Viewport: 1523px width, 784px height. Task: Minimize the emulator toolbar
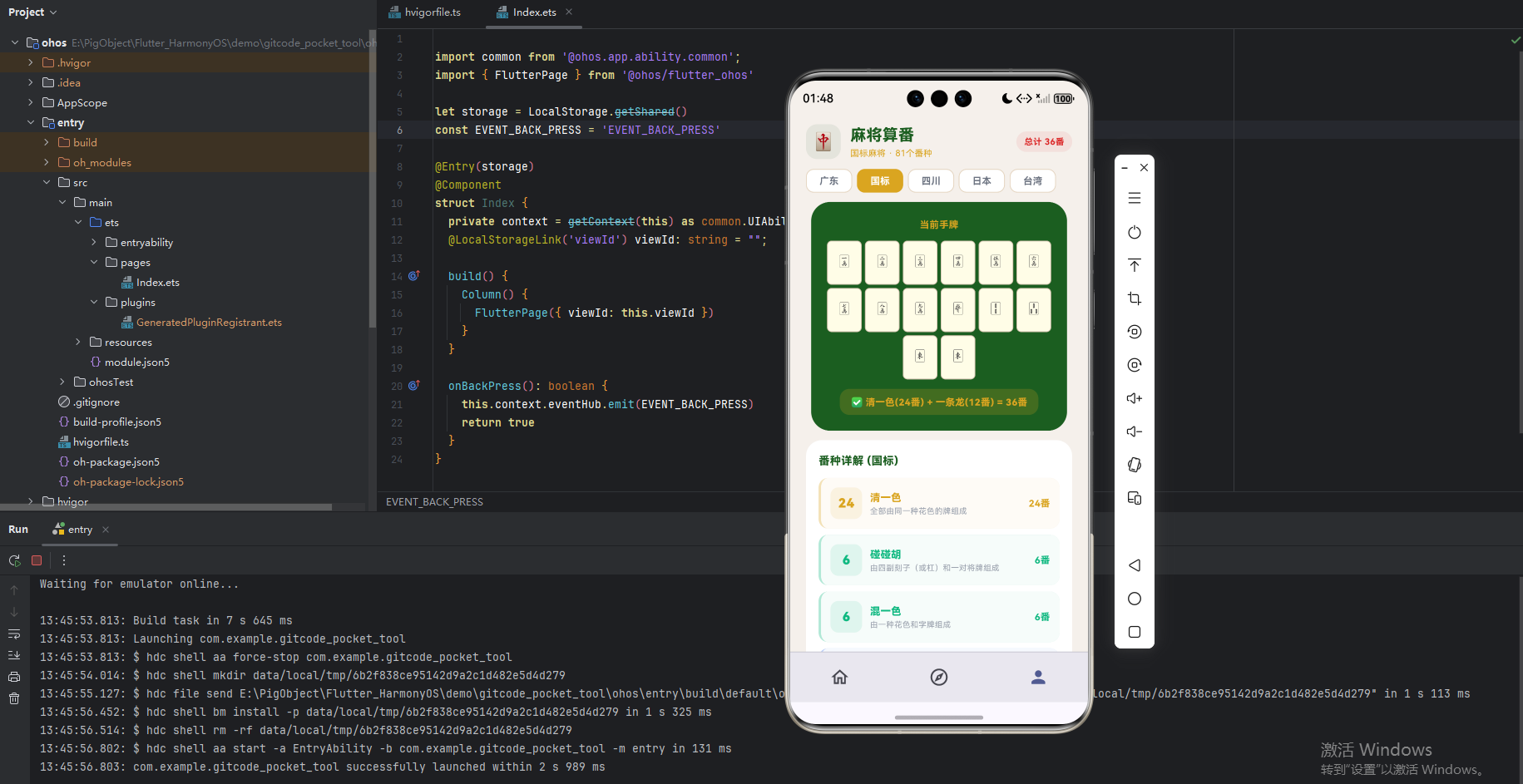(x=1125, y=168)
